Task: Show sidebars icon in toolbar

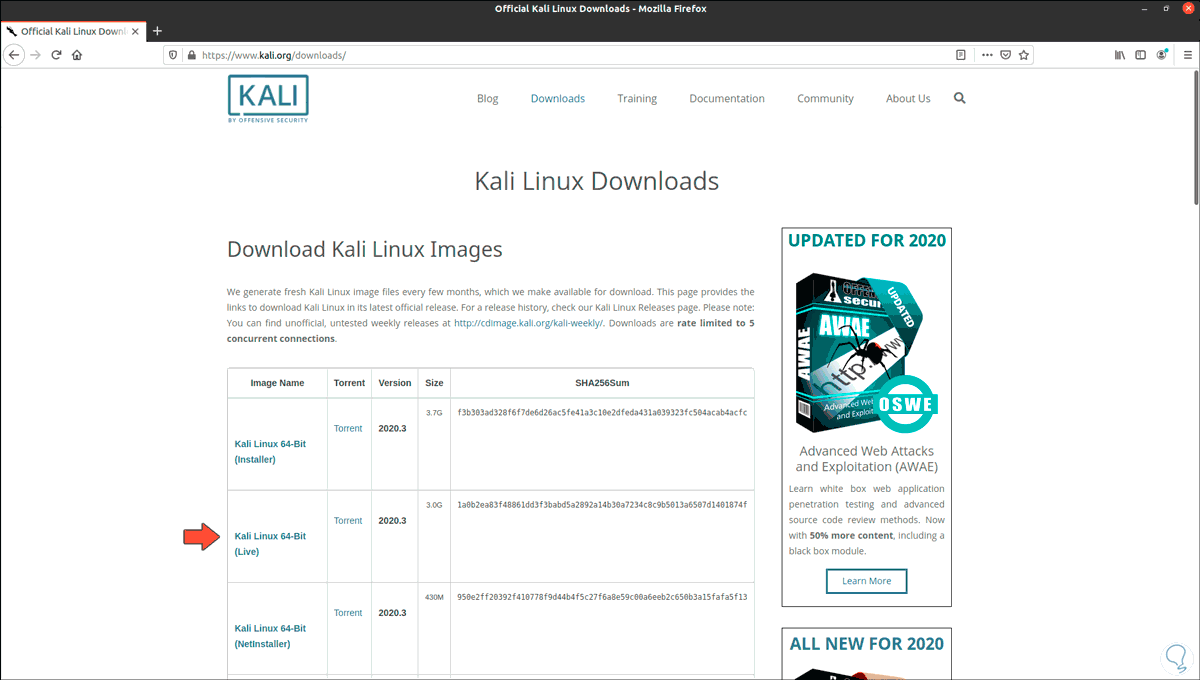Action: click(x=1140, y=55)
